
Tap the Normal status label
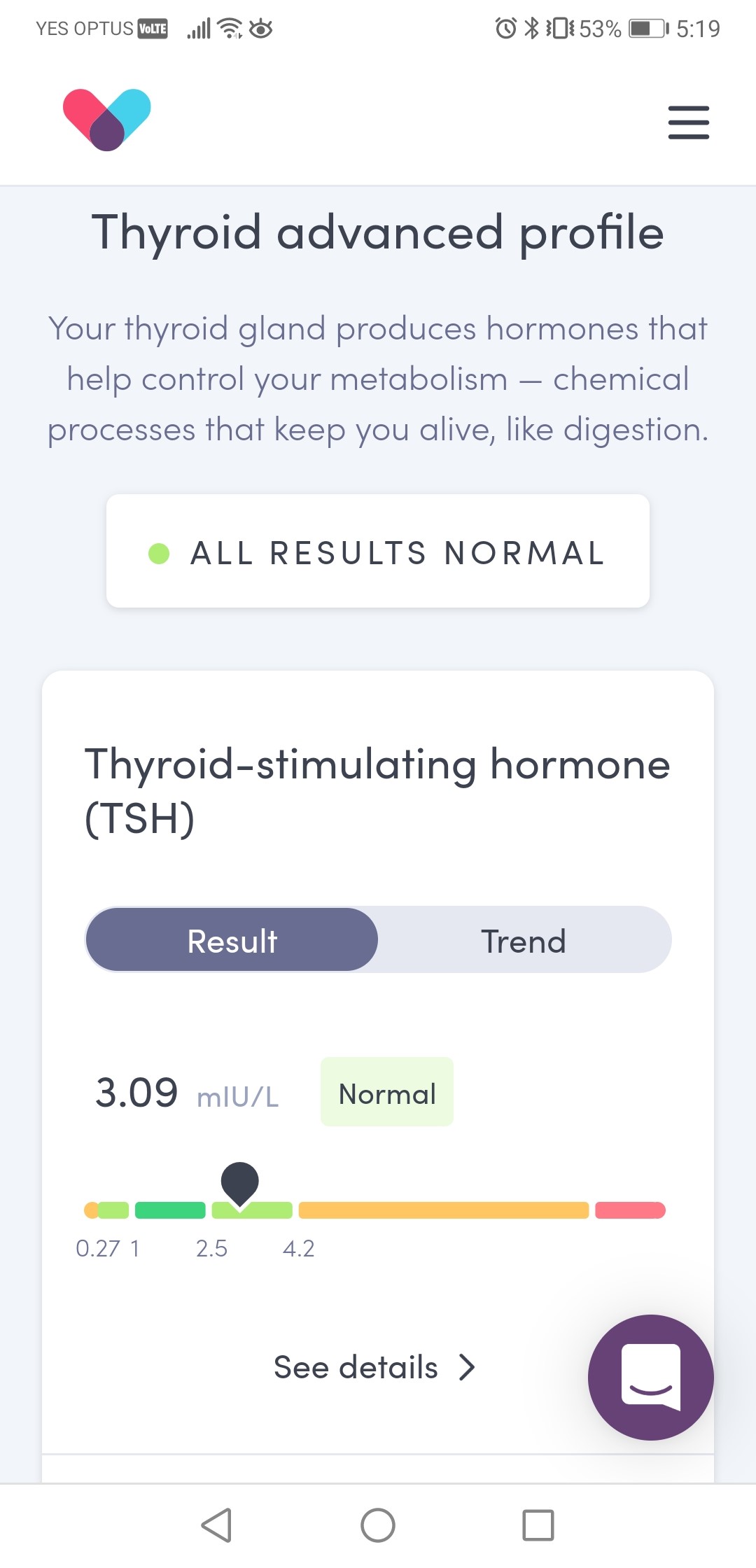coord(387,1093)
